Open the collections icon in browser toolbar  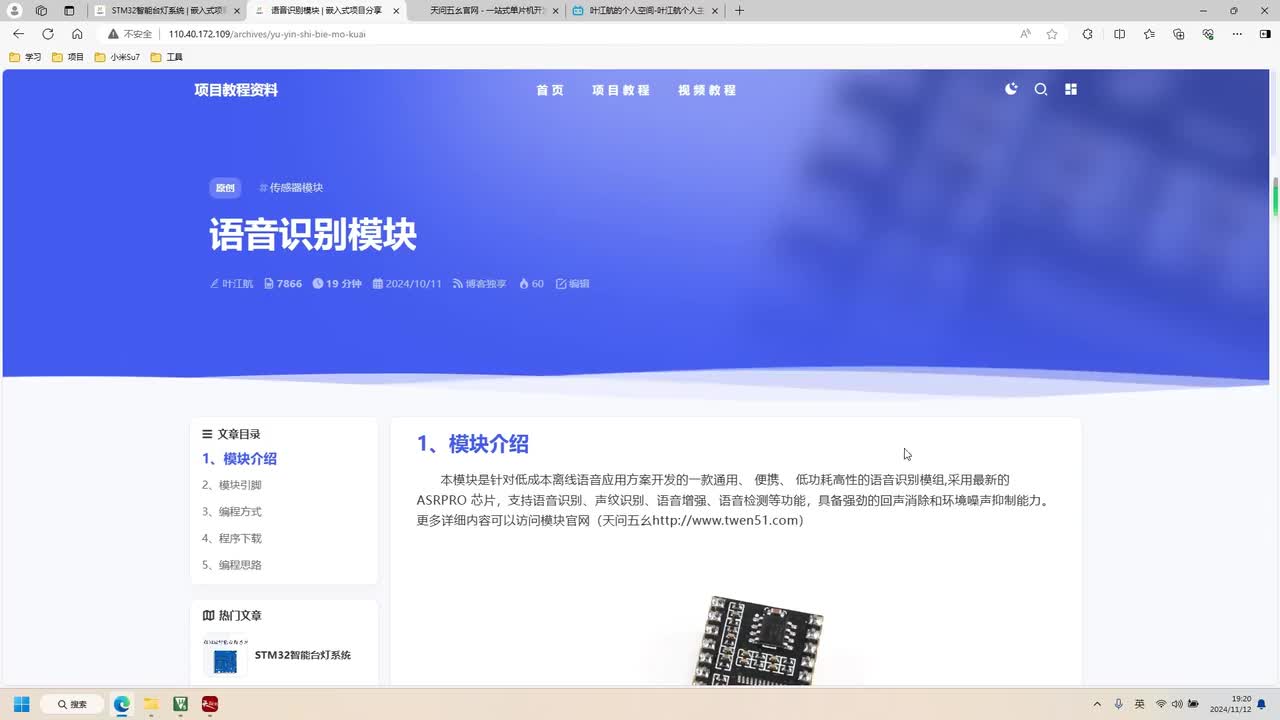coord(1179,34)
